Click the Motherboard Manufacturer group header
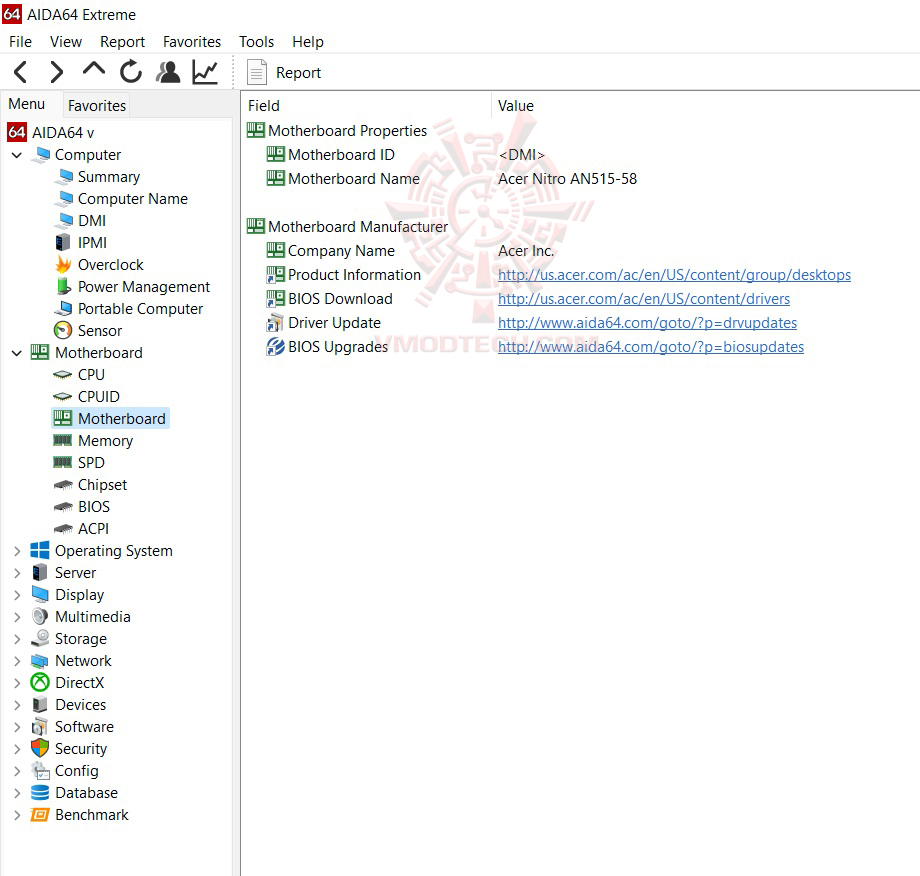Screen dimensions: 920x876 click(357, 227)
